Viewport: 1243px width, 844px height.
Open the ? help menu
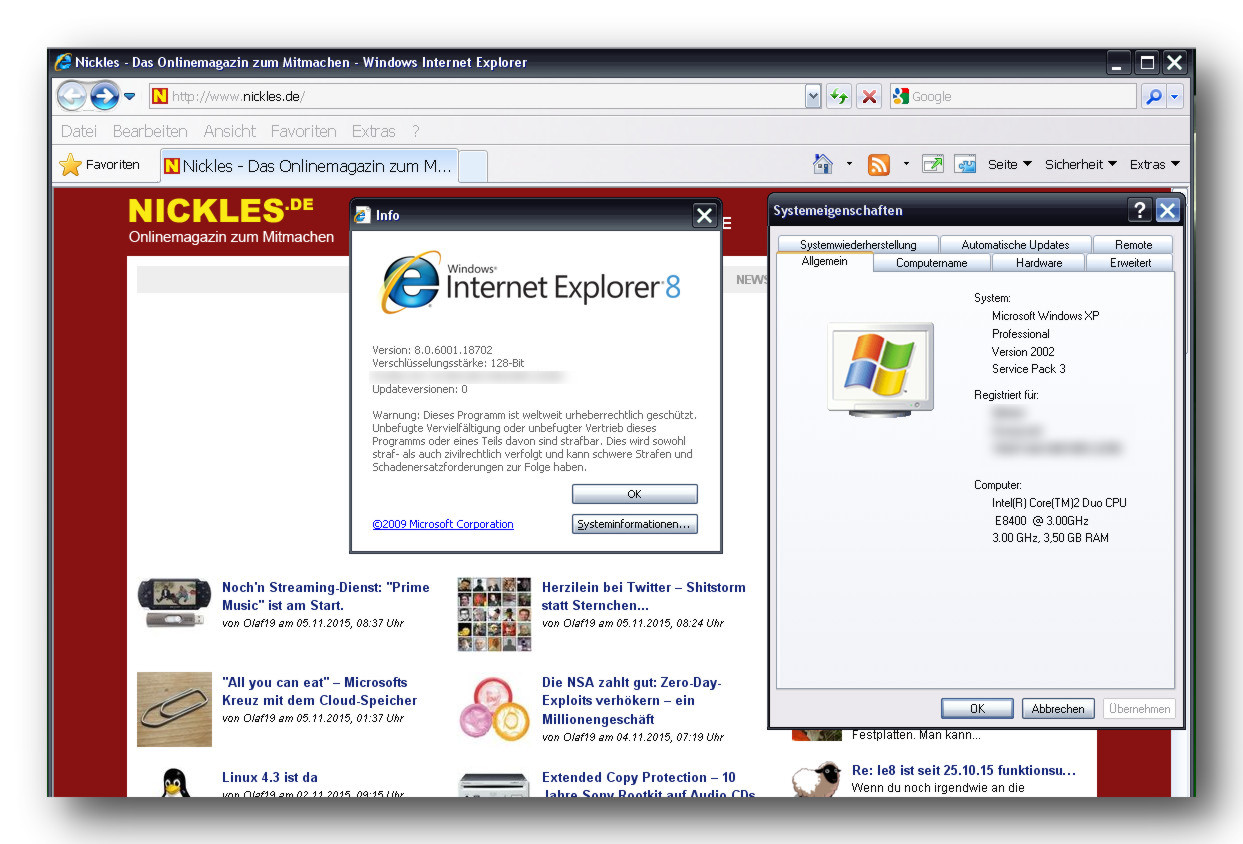pyautogui.click(x=416, y=131)
